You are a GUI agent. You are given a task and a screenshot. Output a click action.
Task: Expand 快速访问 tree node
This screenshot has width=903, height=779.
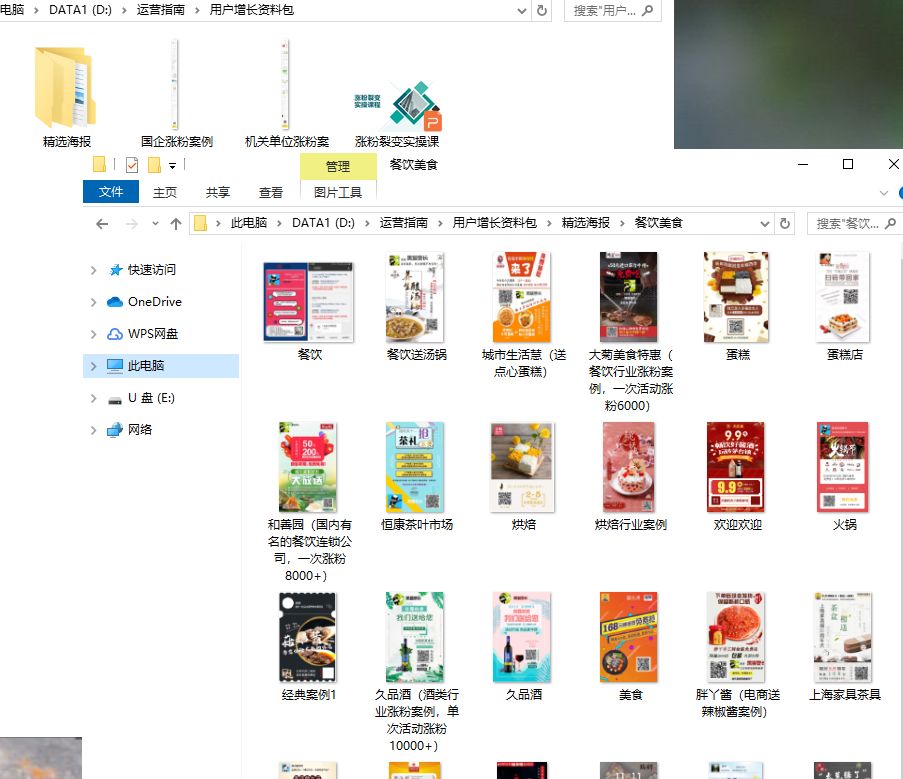93,270
